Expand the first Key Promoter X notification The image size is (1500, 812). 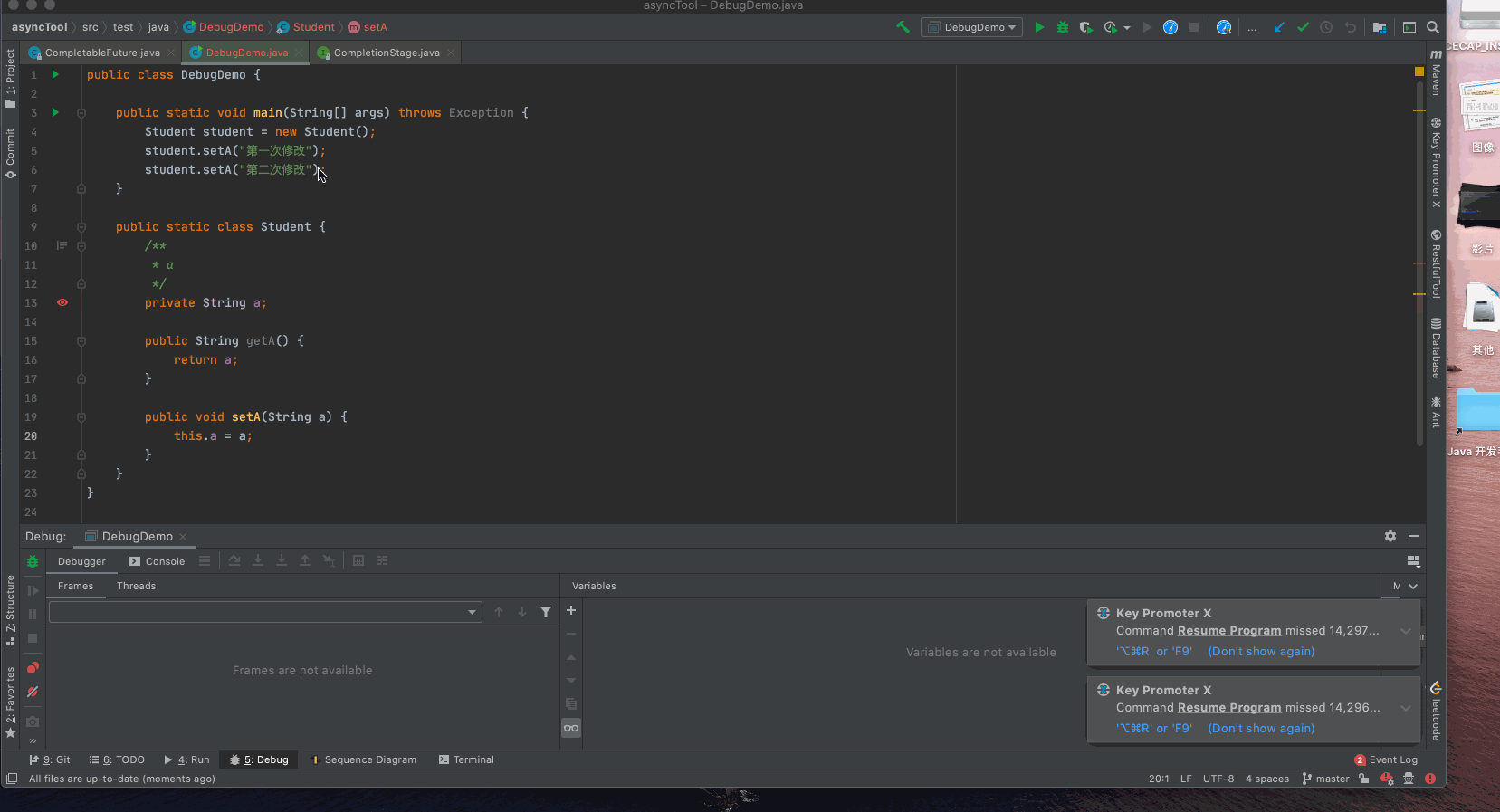[1406, 631]
